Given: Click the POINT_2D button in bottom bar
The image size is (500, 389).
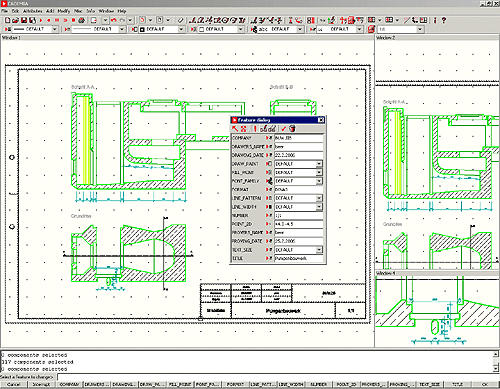Looking at the screenshot, I should pos(346,384).
